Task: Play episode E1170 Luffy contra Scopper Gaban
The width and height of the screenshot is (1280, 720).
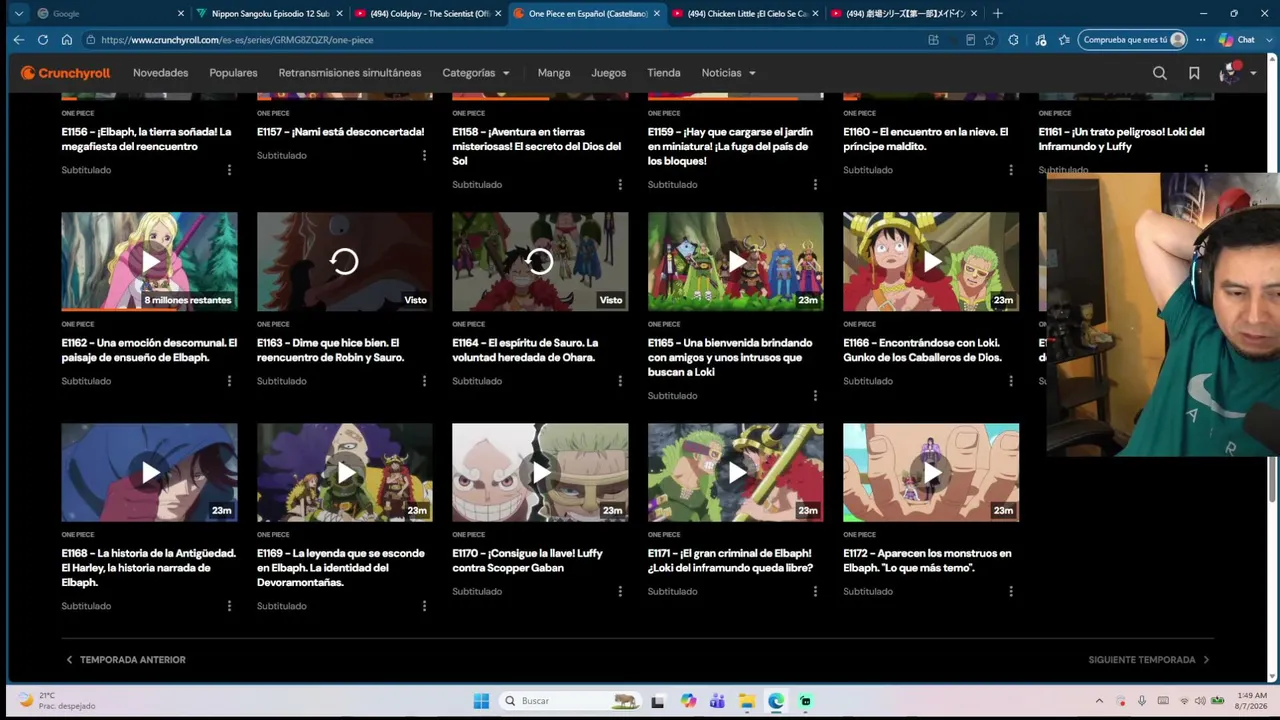Action: click(x=540, y=473)
